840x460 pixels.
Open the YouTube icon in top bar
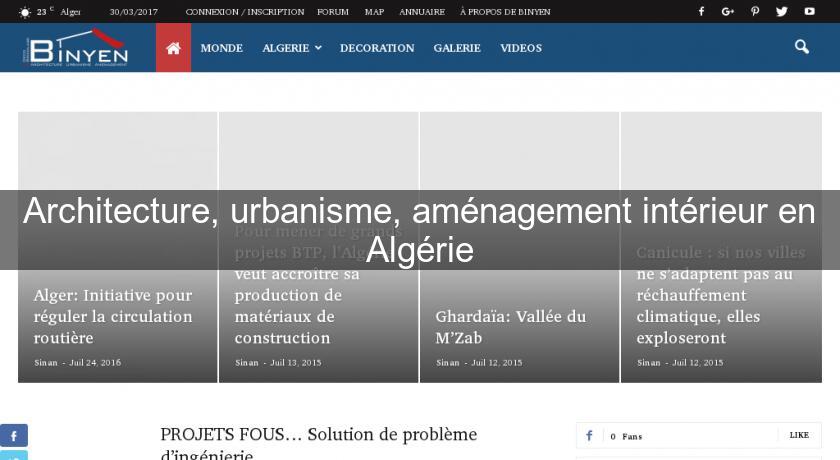tap(809, 11)
